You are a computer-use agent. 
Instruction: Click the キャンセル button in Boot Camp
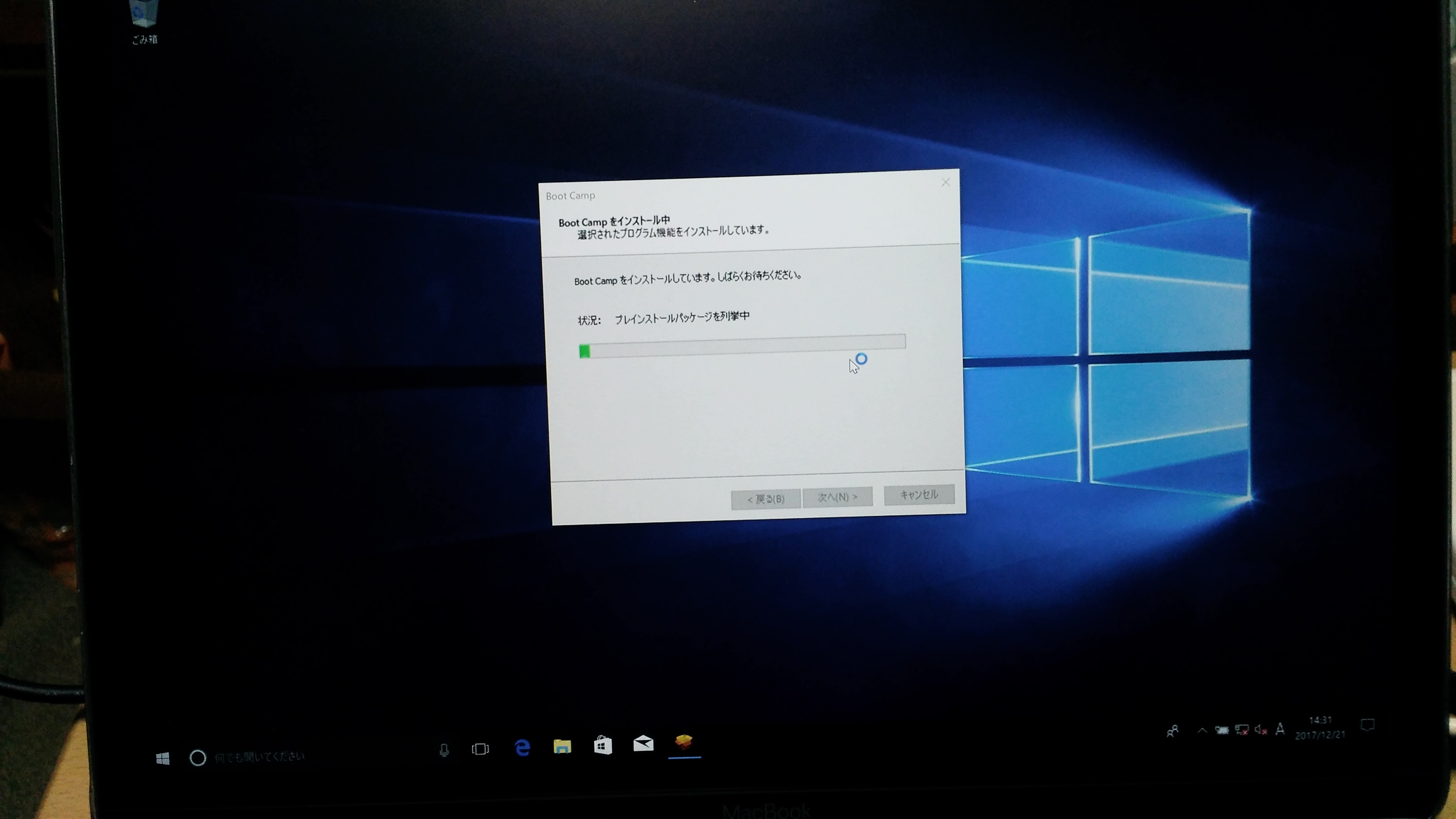point(919,495)
